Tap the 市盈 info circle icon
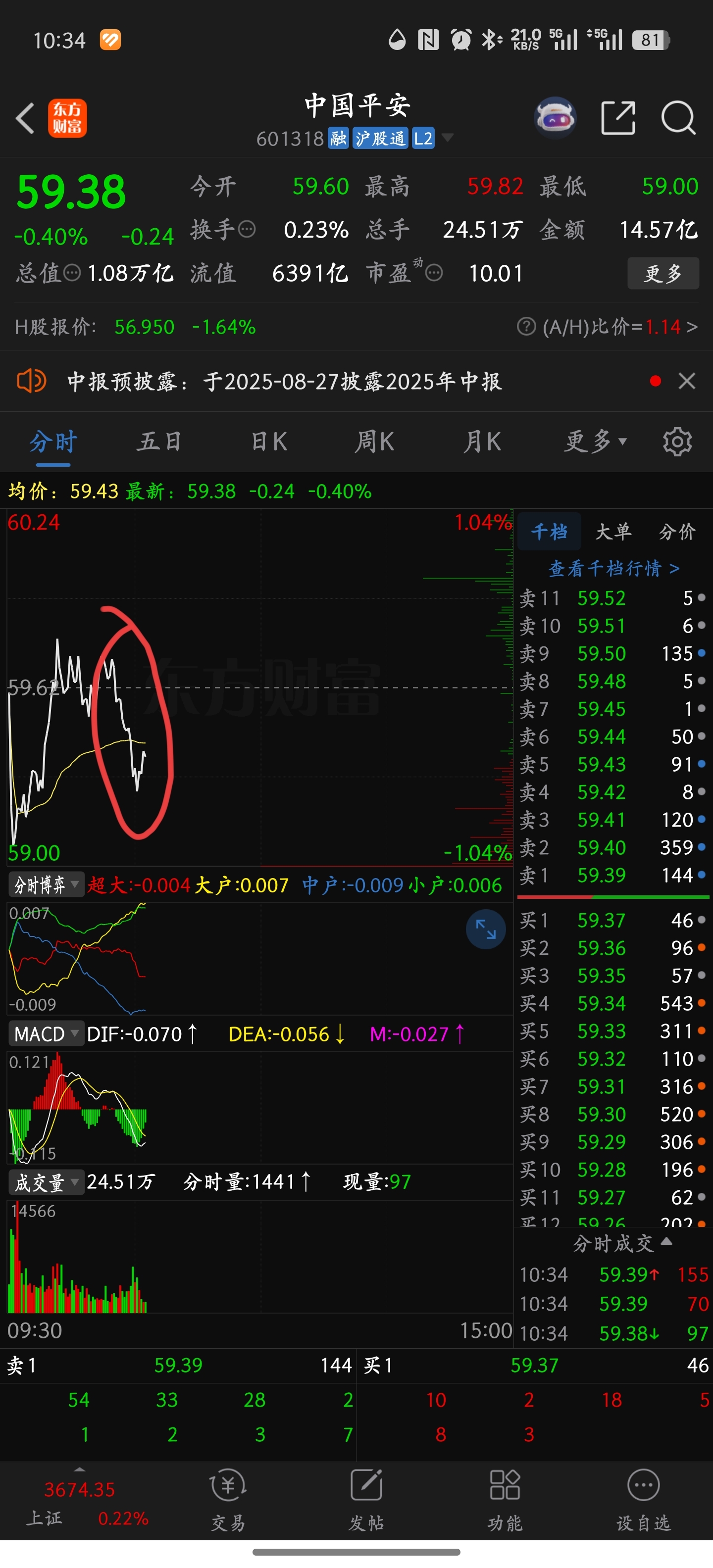The image size is (713, 1568). pos(434,273)
